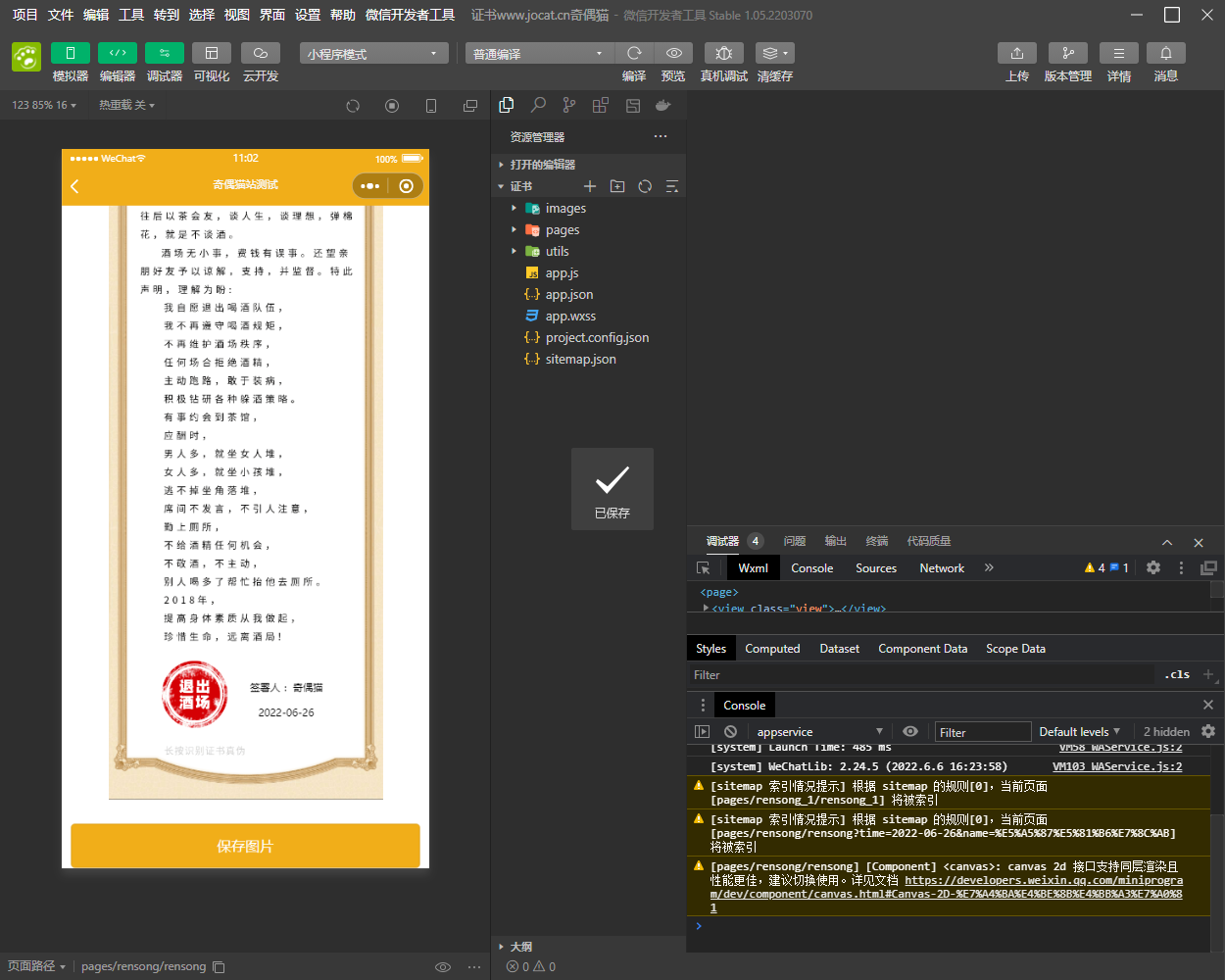
Task: Switch to the 输出 (Output) tab
Action: point(836,541)
